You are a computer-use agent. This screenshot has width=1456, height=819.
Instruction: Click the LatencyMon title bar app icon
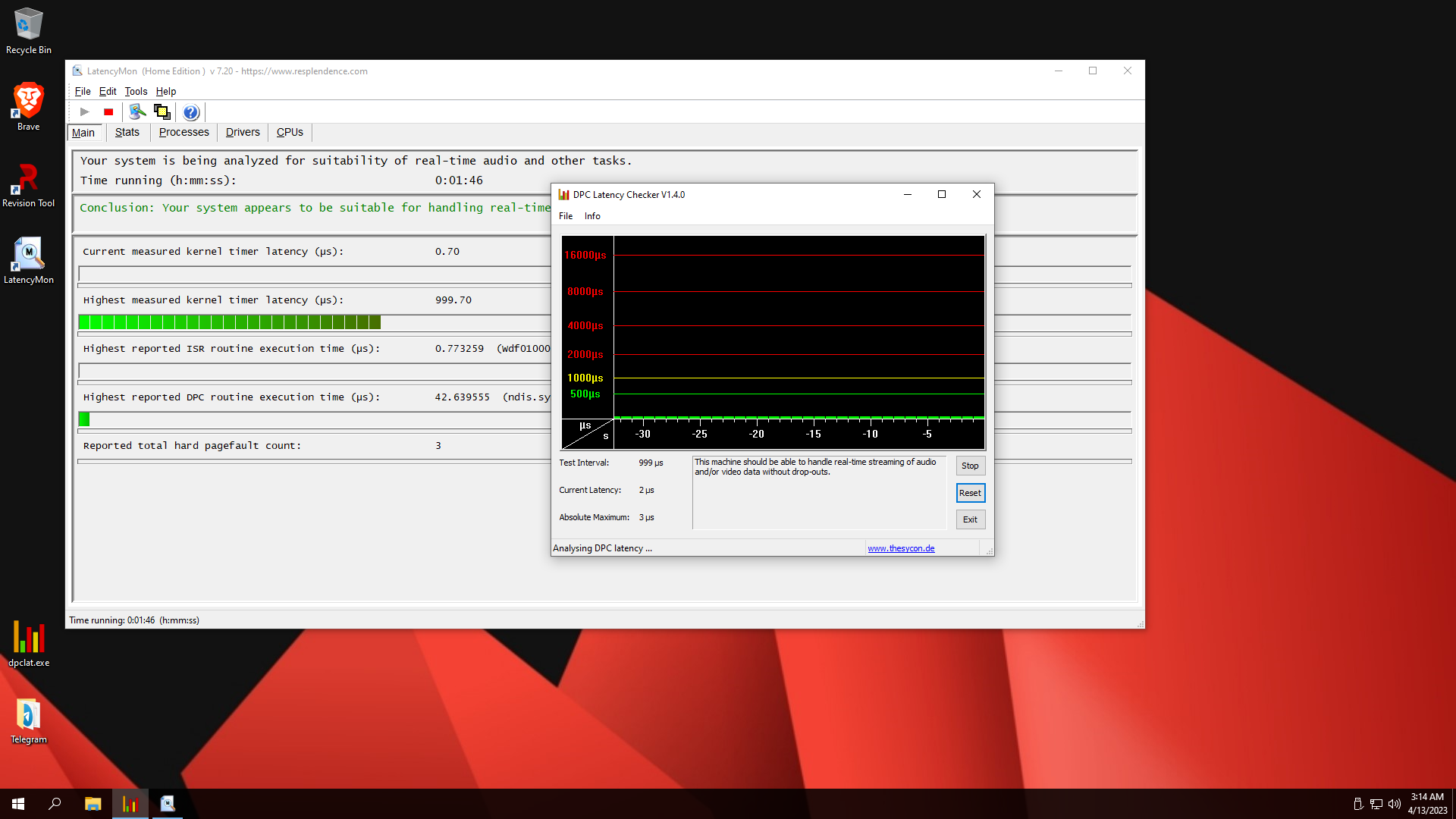77,71
